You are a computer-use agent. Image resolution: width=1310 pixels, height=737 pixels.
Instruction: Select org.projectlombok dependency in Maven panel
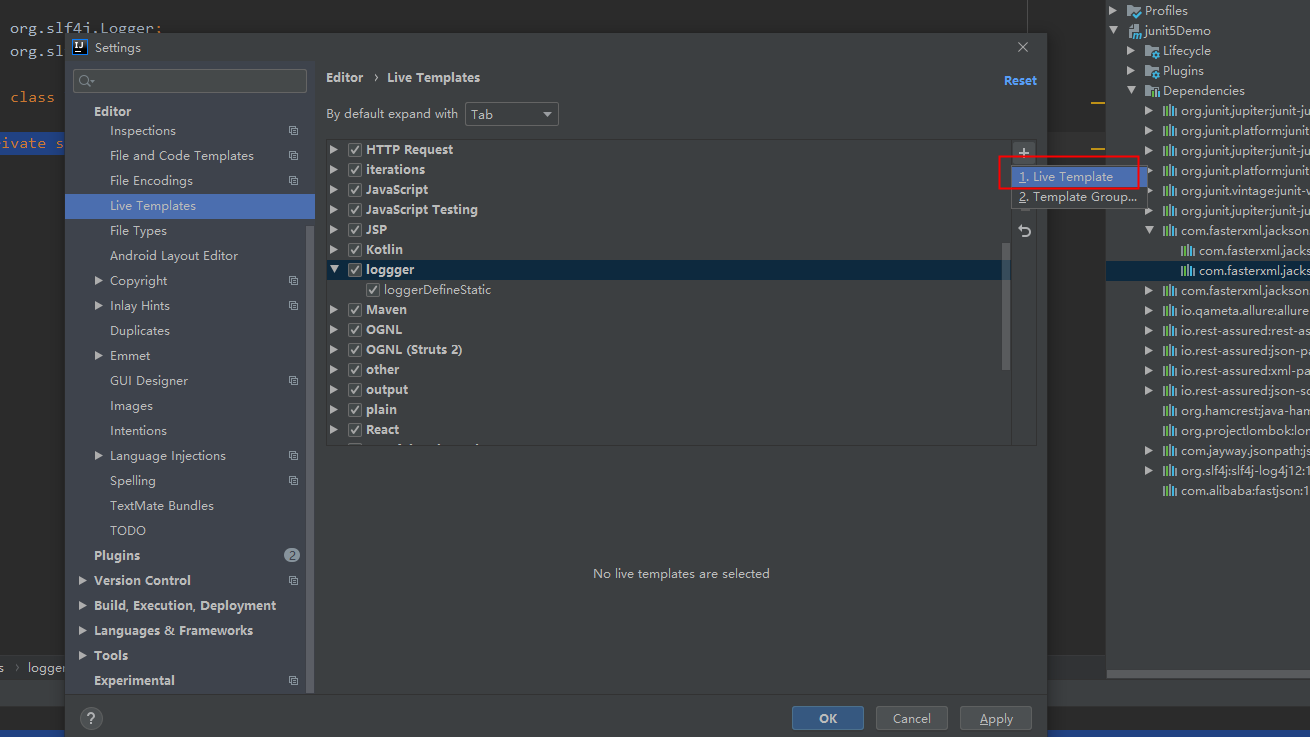[1244, 431]
